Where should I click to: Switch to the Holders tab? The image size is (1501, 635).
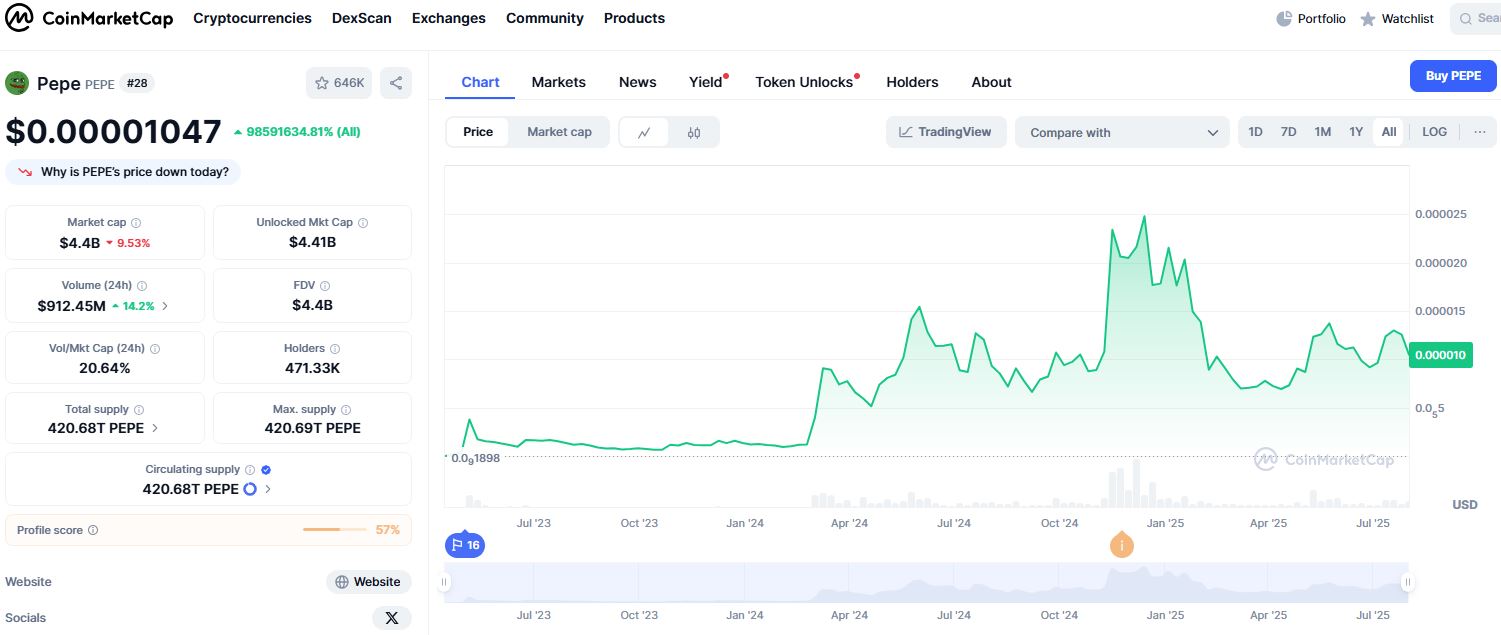[x=912, y=82]
